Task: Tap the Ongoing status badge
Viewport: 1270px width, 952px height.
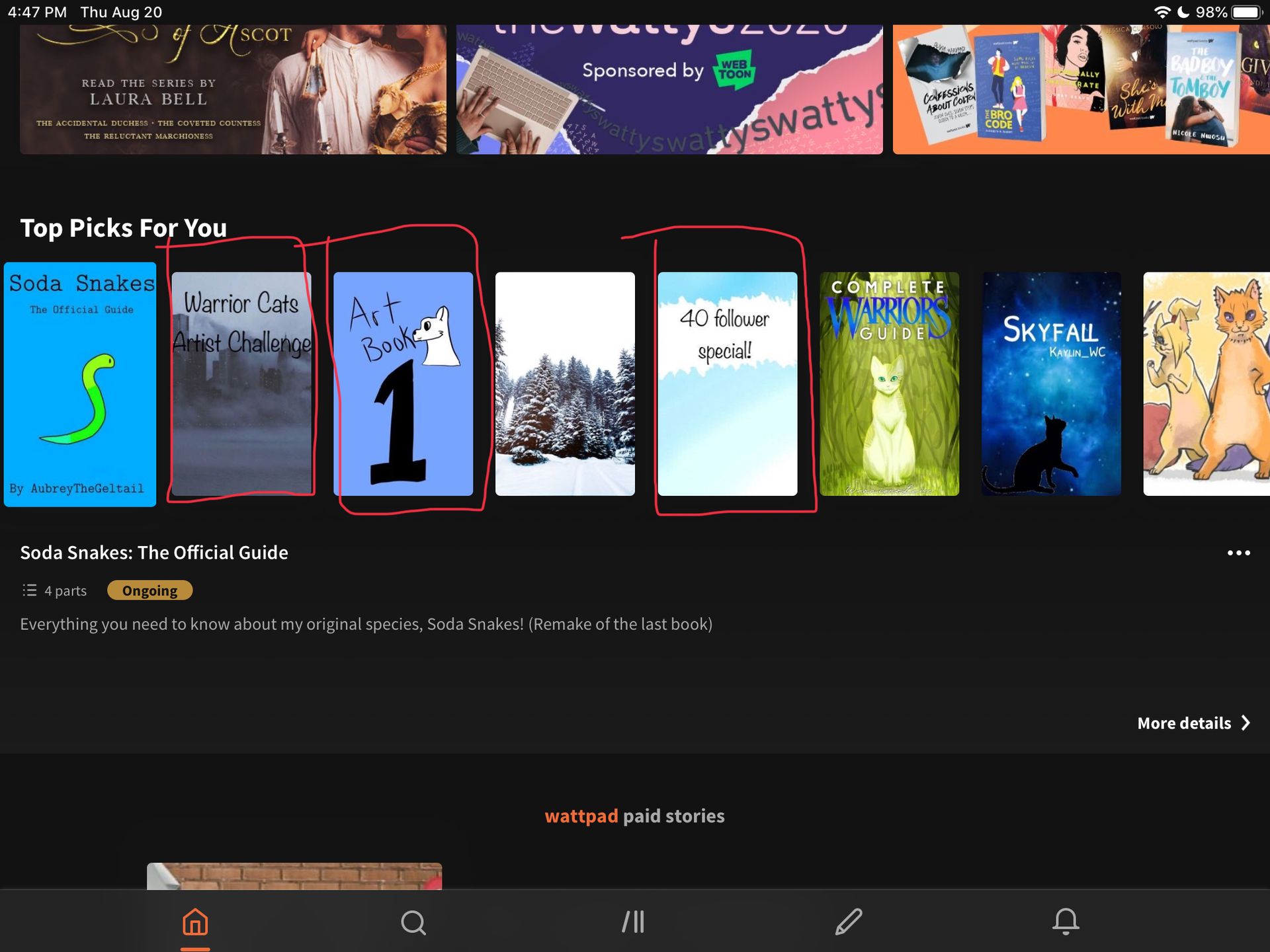Action: (x=150, y=590)
